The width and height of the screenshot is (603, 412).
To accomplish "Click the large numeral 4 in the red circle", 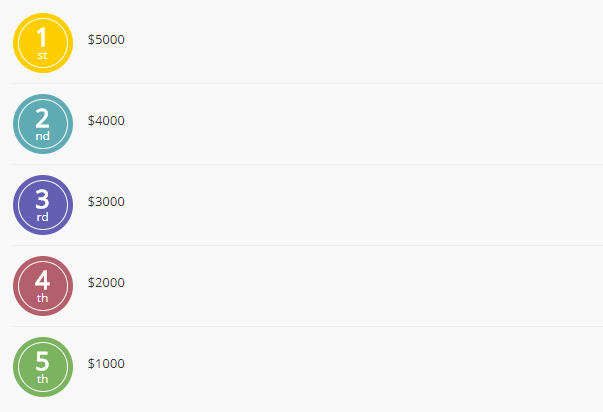I will pos(42,279).
